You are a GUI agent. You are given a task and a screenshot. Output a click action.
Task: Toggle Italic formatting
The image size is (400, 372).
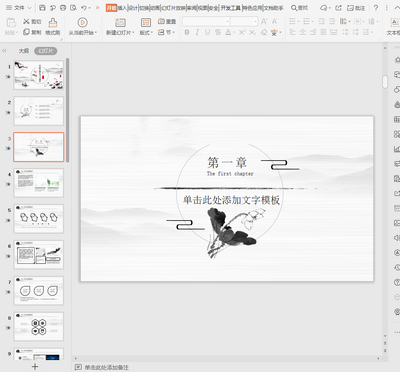[197, 32]
